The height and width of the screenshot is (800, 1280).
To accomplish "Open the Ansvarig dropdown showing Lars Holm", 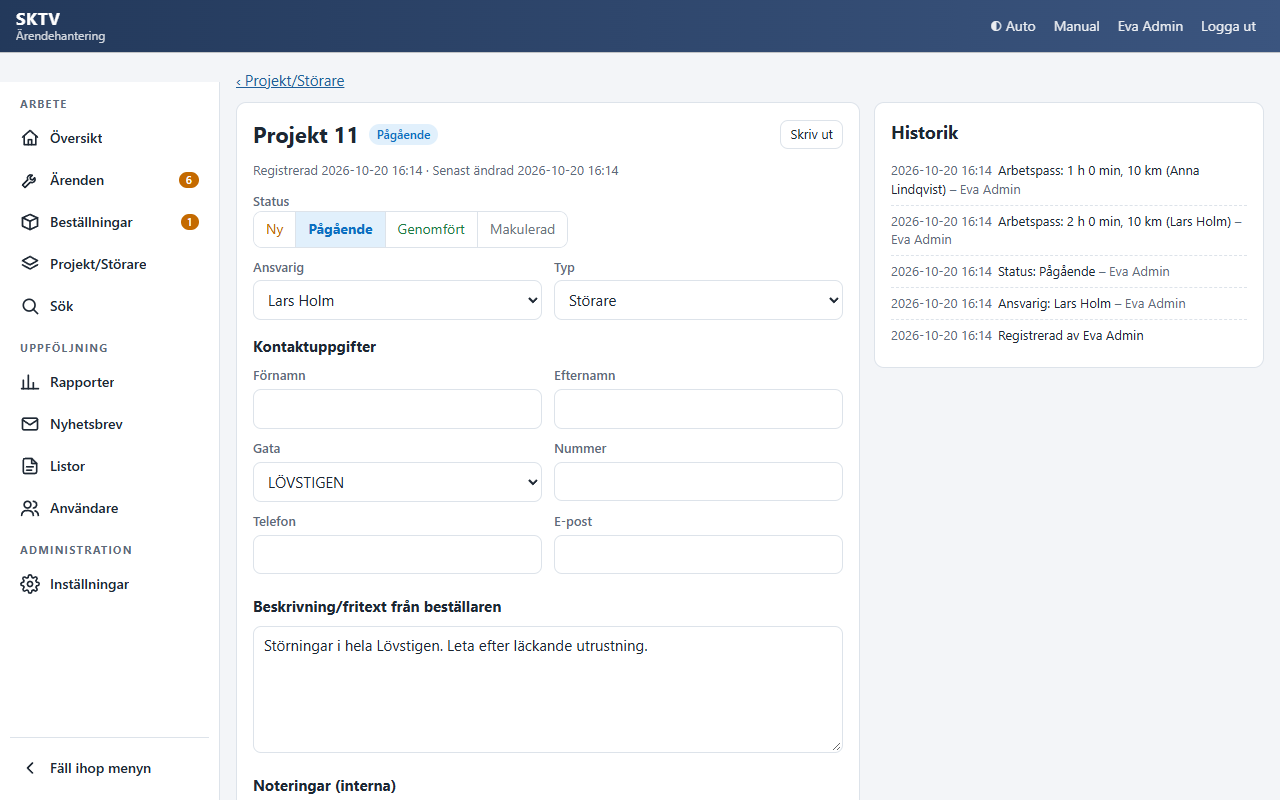I will click(397, 300).
